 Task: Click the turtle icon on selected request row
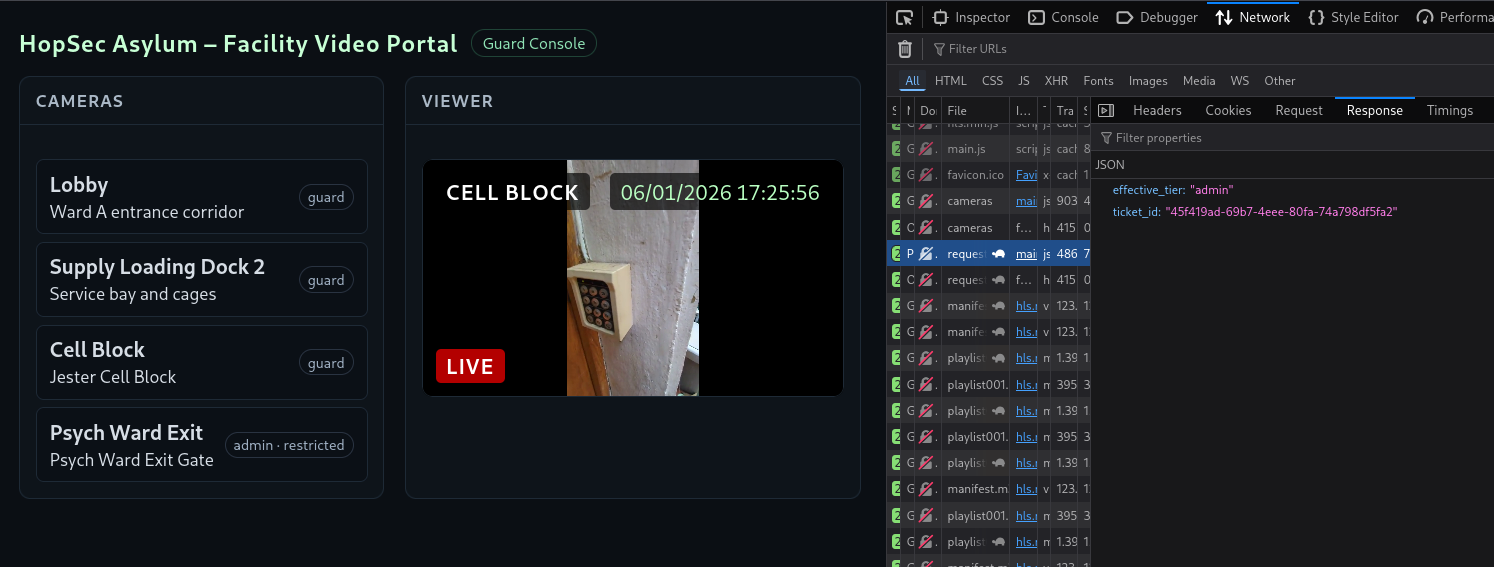[998, 254]
